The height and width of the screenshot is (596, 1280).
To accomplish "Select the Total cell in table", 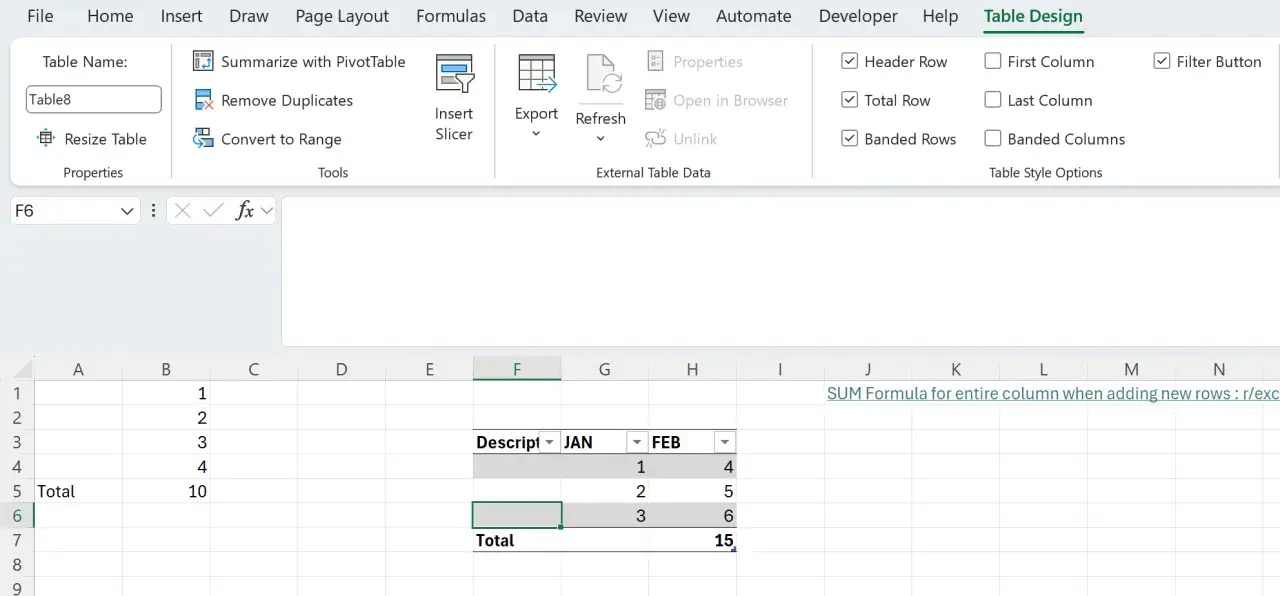I will tap(517, 540).
